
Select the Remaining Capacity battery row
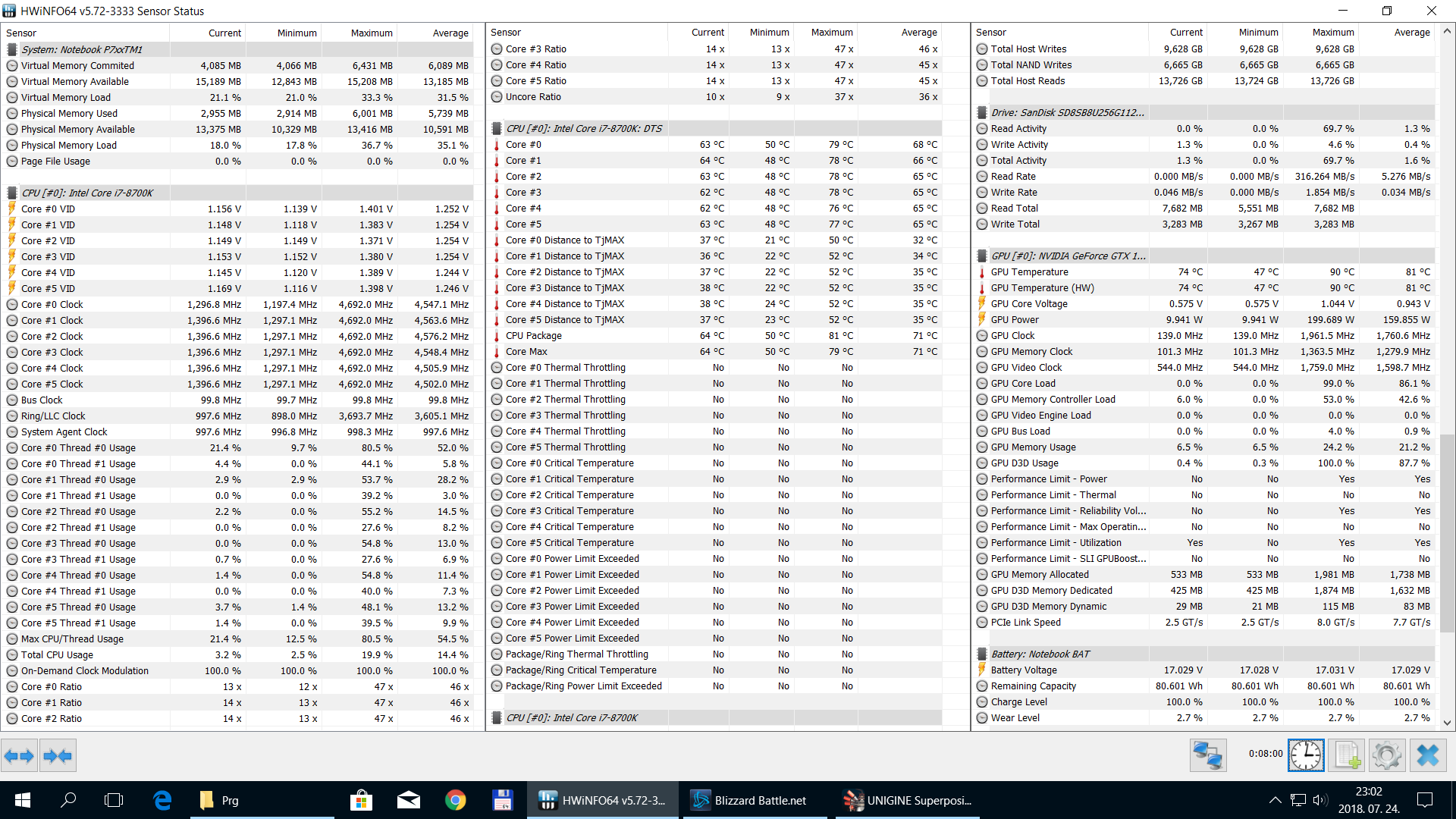click(x=1204, y=686)
